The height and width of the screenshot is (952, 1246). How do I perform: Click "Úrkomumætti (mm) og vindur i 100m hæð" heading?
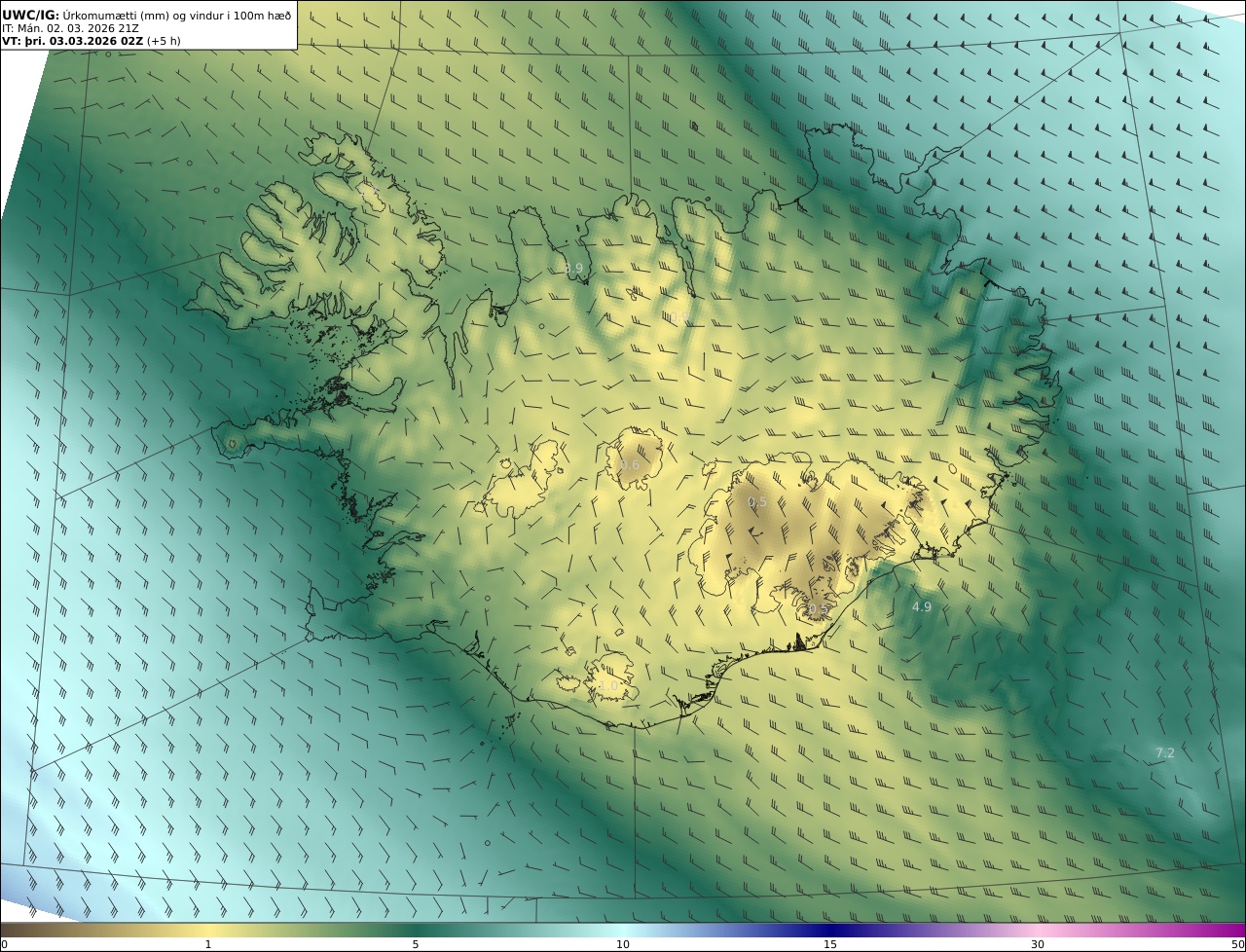click(x=177, y=15)
